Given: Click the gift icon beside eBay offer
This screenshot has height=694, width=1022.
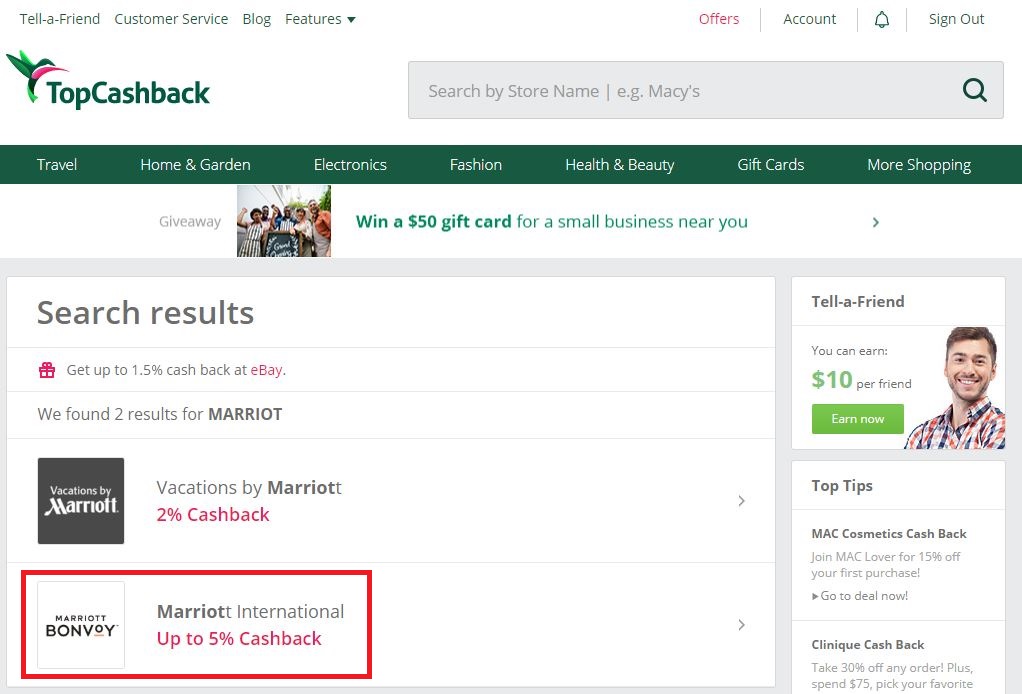Looking at the screenshot, I should point(47,370).
